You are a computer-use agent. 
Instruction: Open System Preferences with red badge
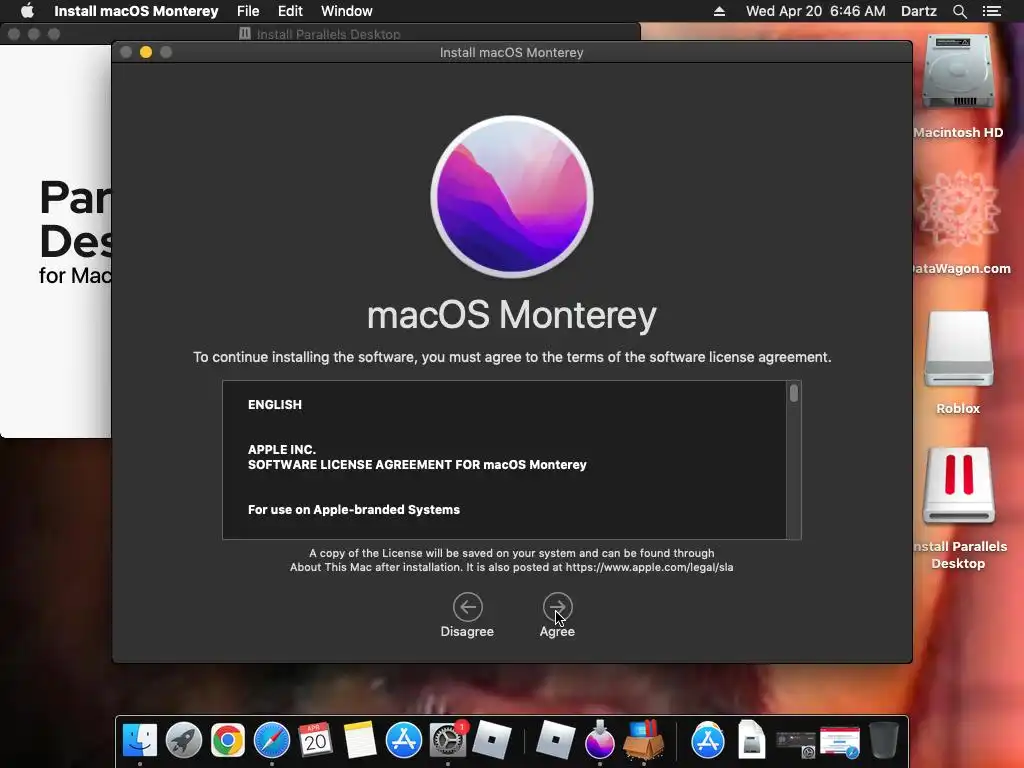[x=448, y=741]
